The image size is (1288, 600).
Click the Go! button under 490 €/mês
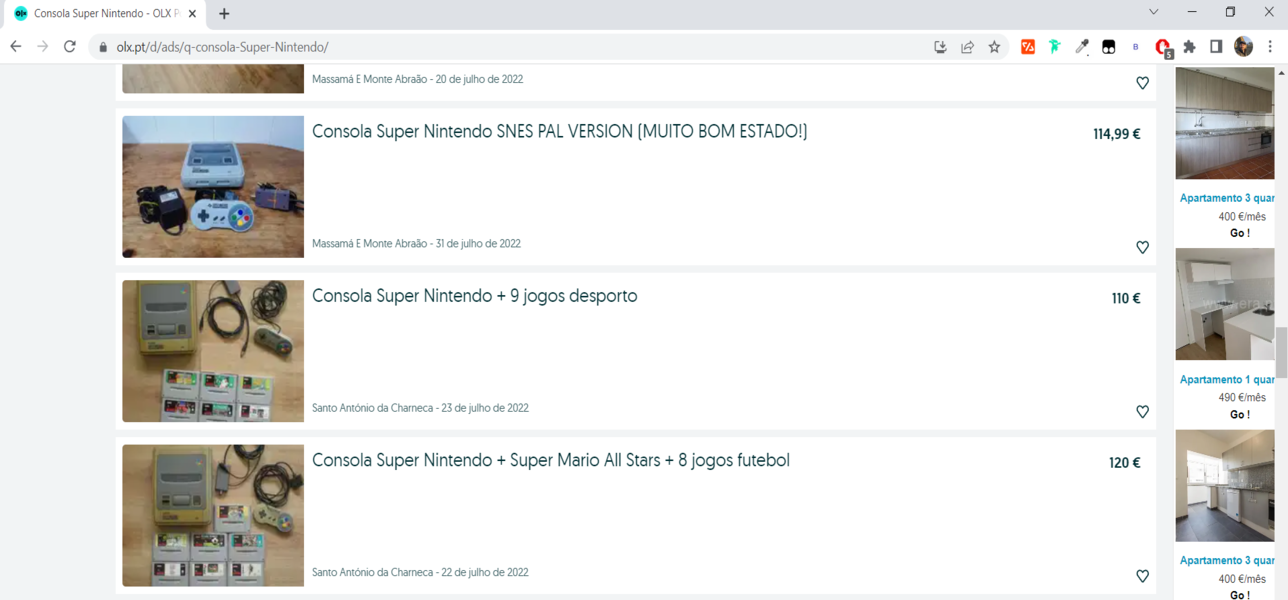pyautogui.click(x=1240, y=414)
